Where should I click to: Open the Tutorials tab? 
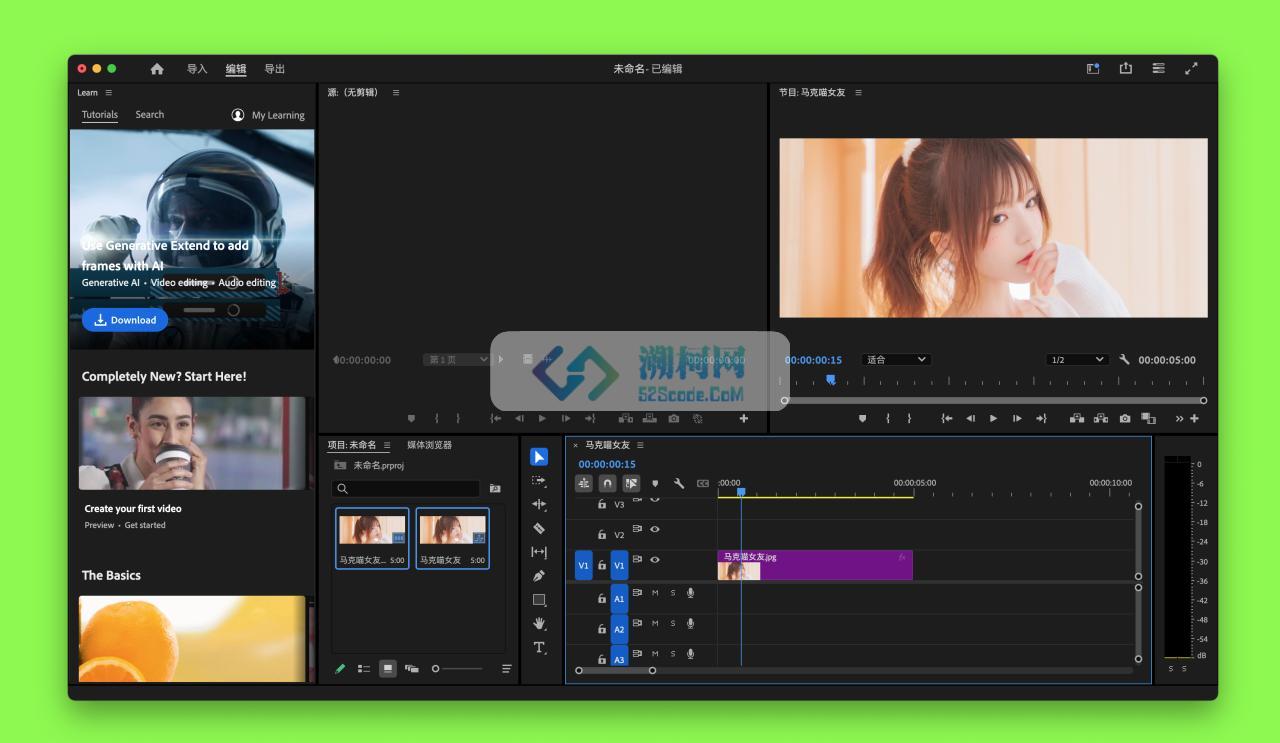pyautogui.click(x=100, y=115)
